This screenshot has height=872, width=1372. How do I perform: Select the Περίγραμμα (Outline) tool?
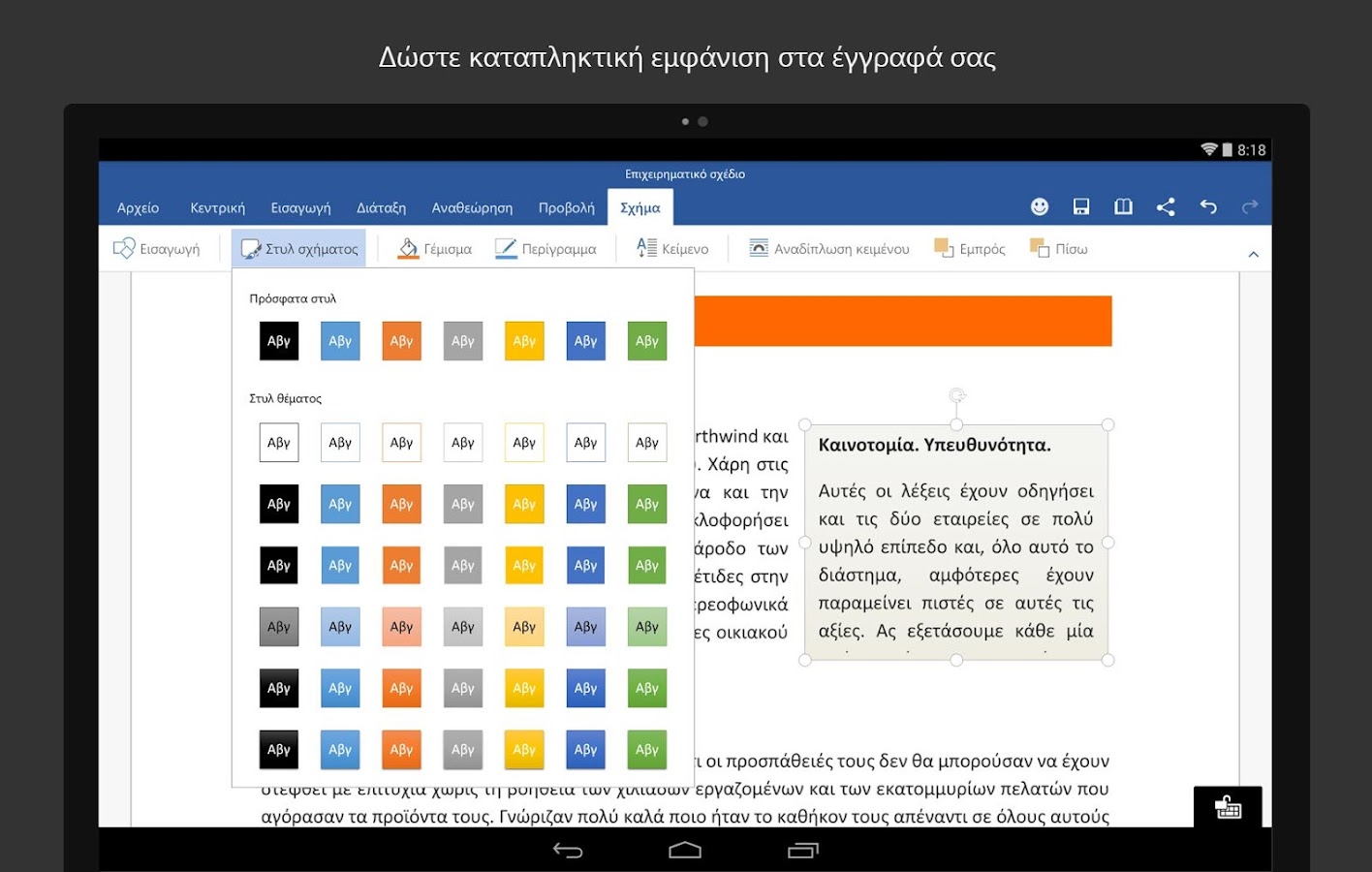pyautogui.click(x=547, y=248)
